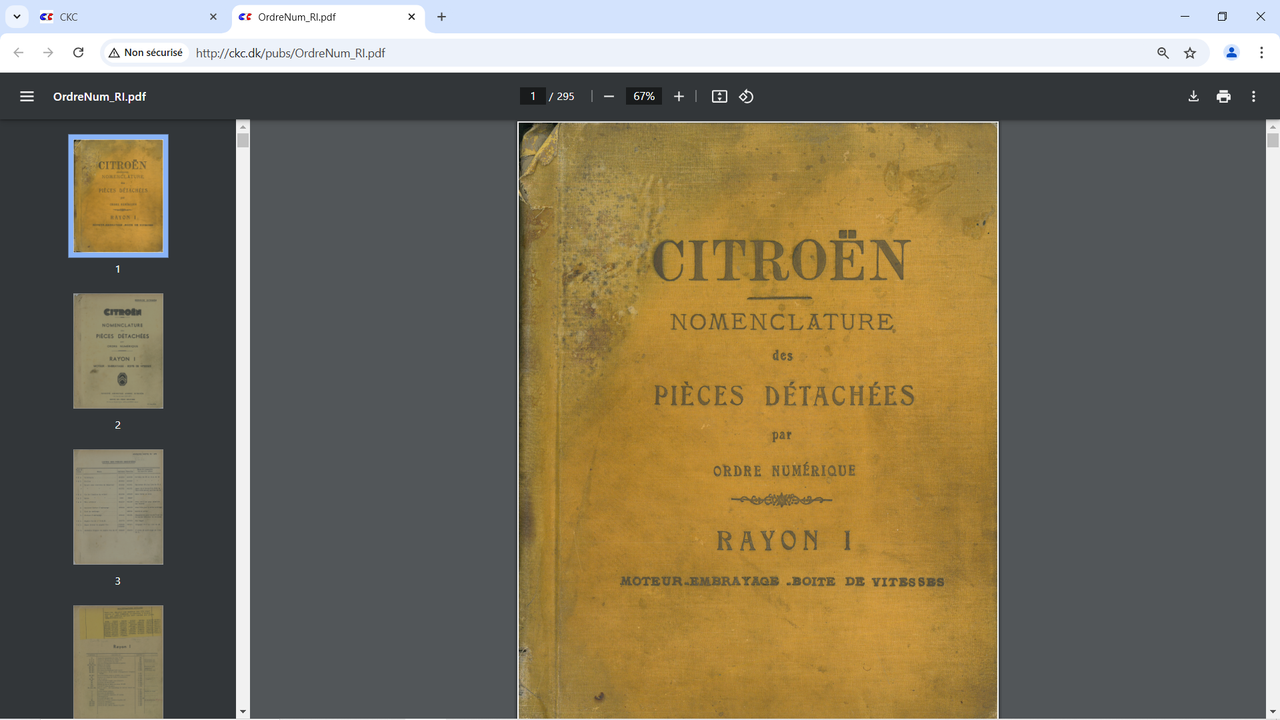Viewport: 1280px width, 720px height.
Task: Restore the browser window size
Action: (1222, 17)
